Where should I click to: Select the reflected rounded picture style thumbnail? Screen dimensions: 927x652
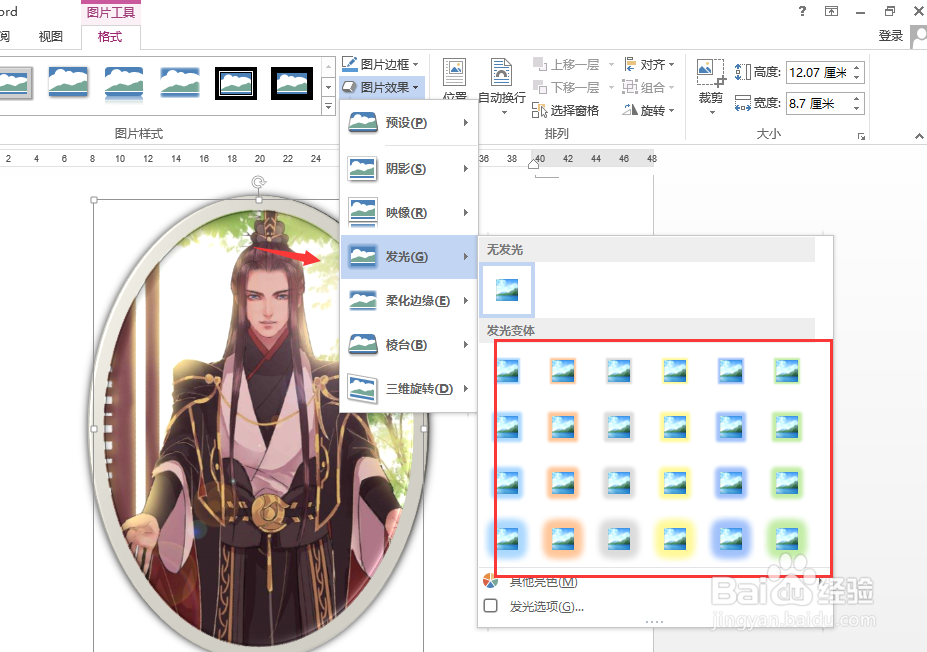124,84
